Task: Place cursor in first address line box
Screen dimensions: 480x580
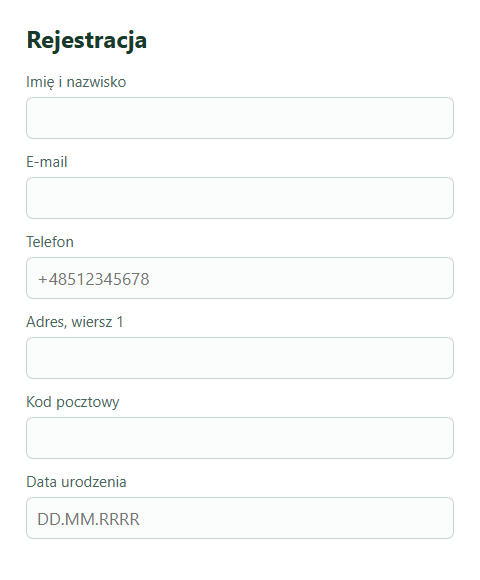Action: coord(240,358)
